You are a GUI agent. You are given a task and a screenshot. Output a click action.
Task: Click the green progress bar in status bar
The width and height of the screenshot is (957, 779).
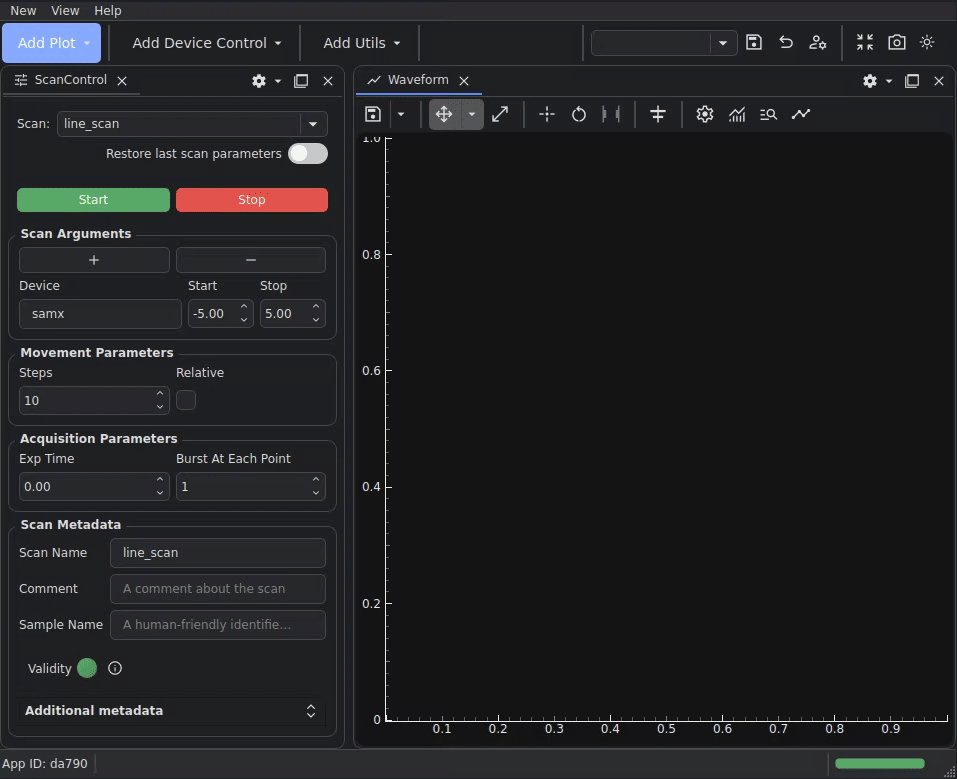click(x=879, y=763)
